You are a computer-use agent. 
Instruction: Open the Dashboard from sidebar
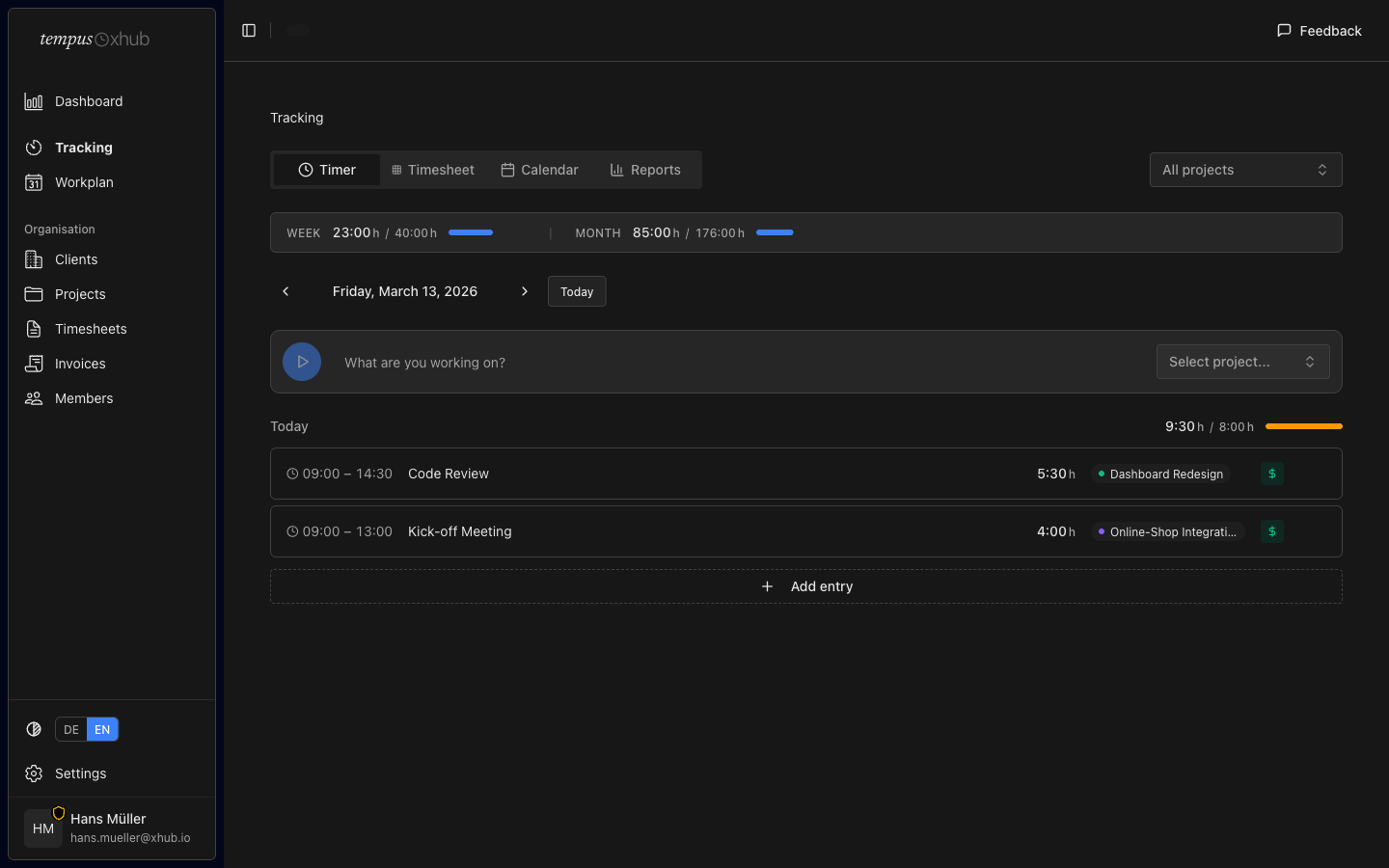(x=88, y=101)
